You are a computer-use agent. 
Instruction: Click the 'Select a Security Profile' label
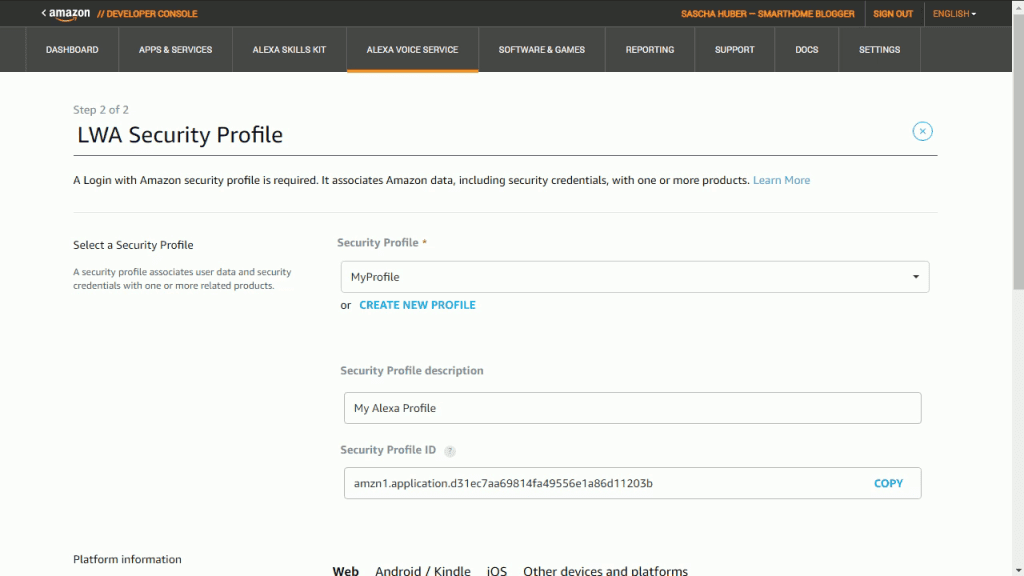click(x=133, y=245)
